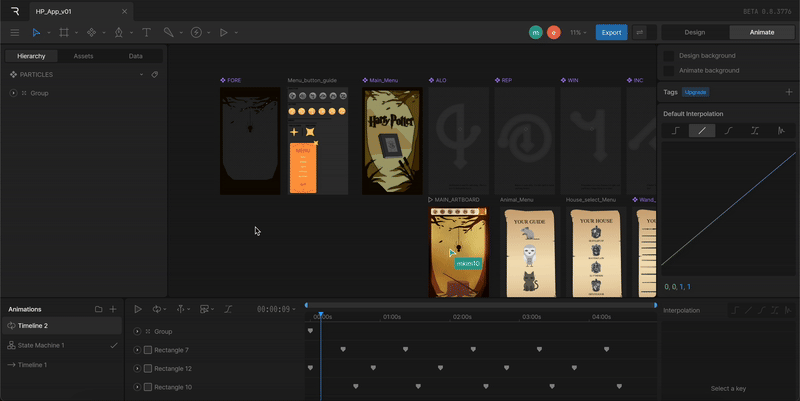Open the PARTICLES artboard dropdown chevron
The width and height of the screenshot is (800, 401).
tap(141, 74)
